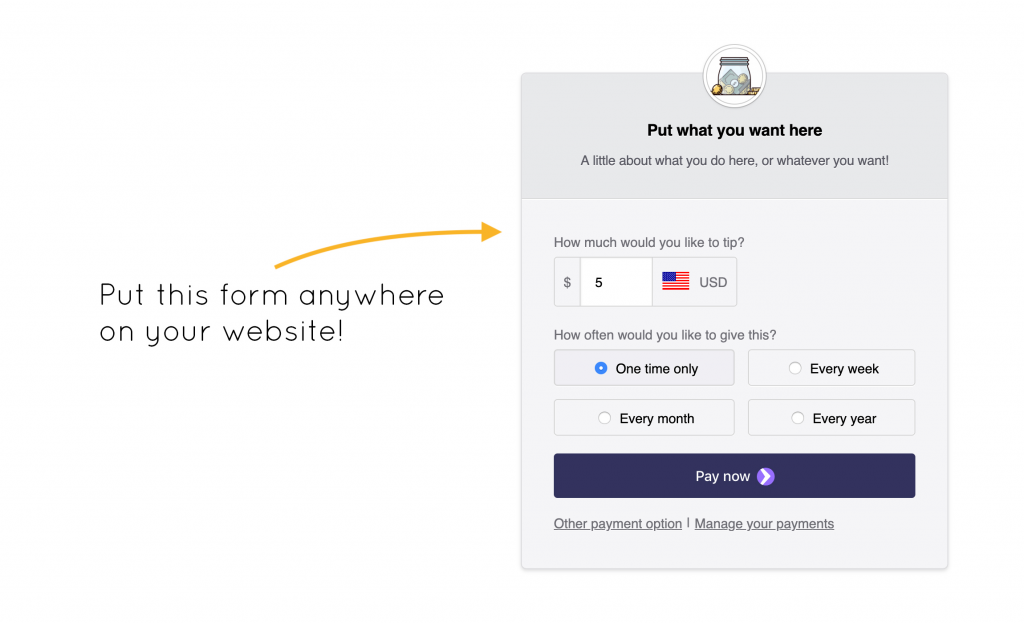Click the tip amount input field
This screenshot has height=623, width=1024.
[x=616, y=282]
